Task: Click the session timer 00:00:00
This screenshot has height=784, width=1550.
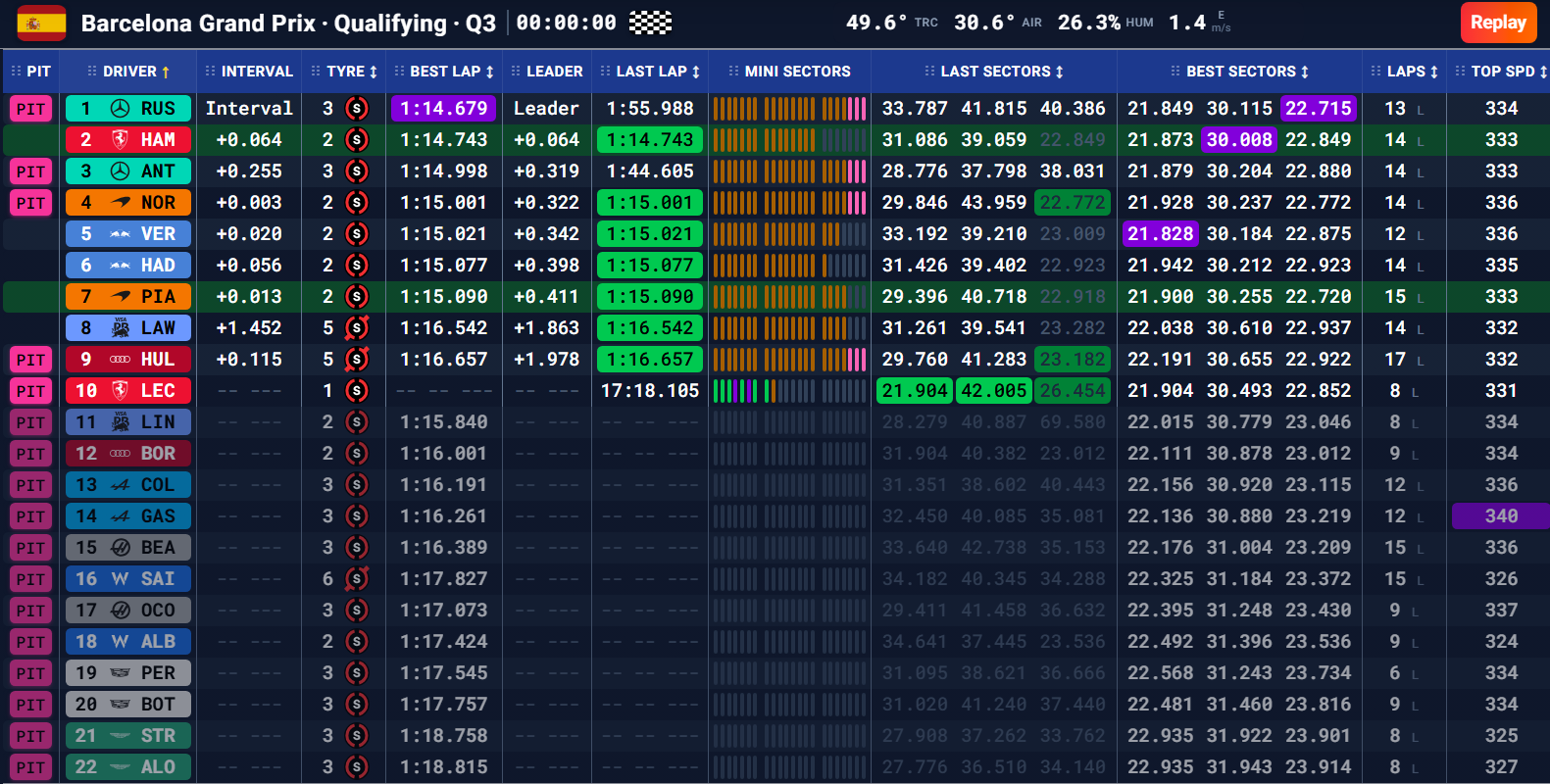Action: pyautogui.click(x=567, y=23)
